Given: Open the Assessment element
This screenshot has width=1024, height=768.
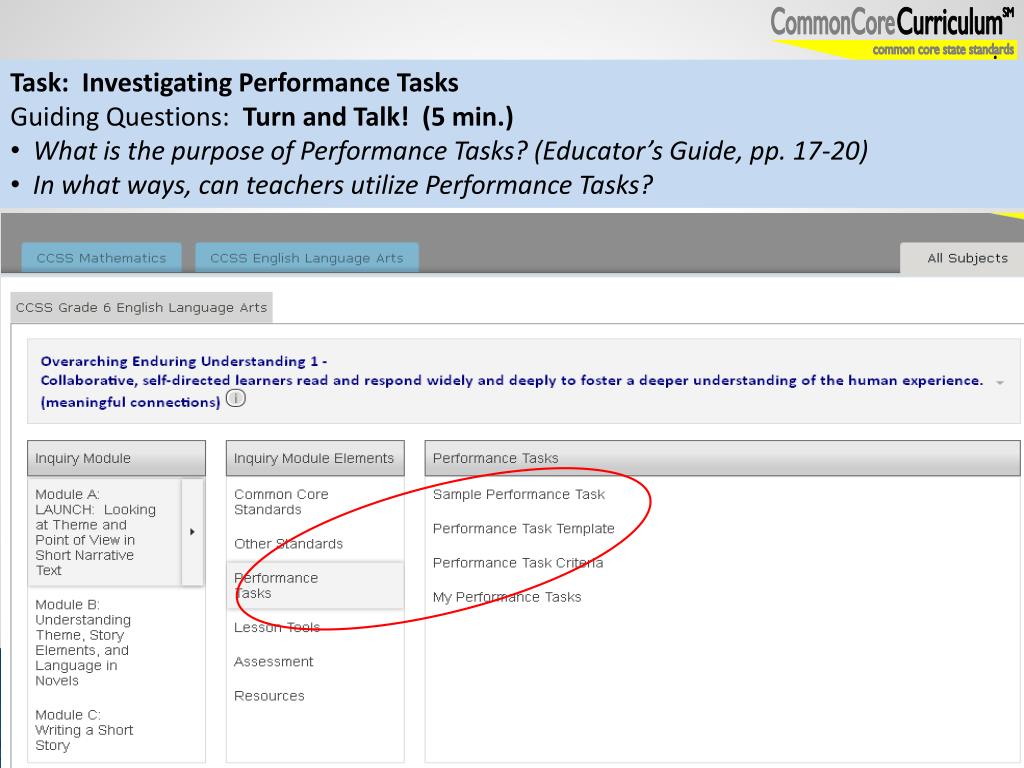Looking at the screenshot, I should (274, 662).
